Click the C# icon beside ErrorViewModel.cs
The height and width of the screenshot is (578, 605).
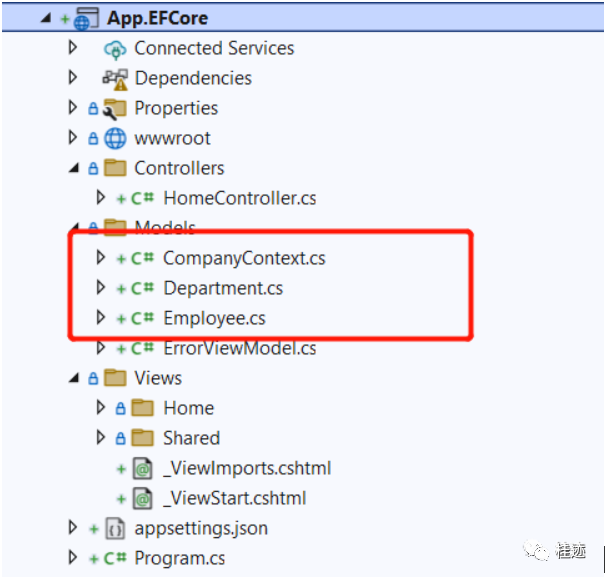[x=142, y=348]
